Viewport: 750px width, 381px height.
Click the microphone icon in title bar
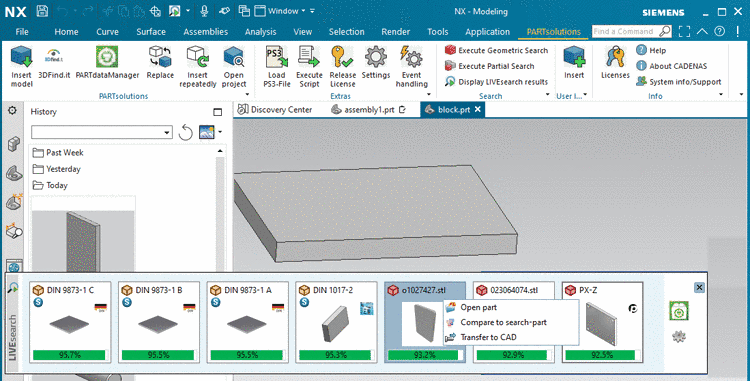point(204,11)
